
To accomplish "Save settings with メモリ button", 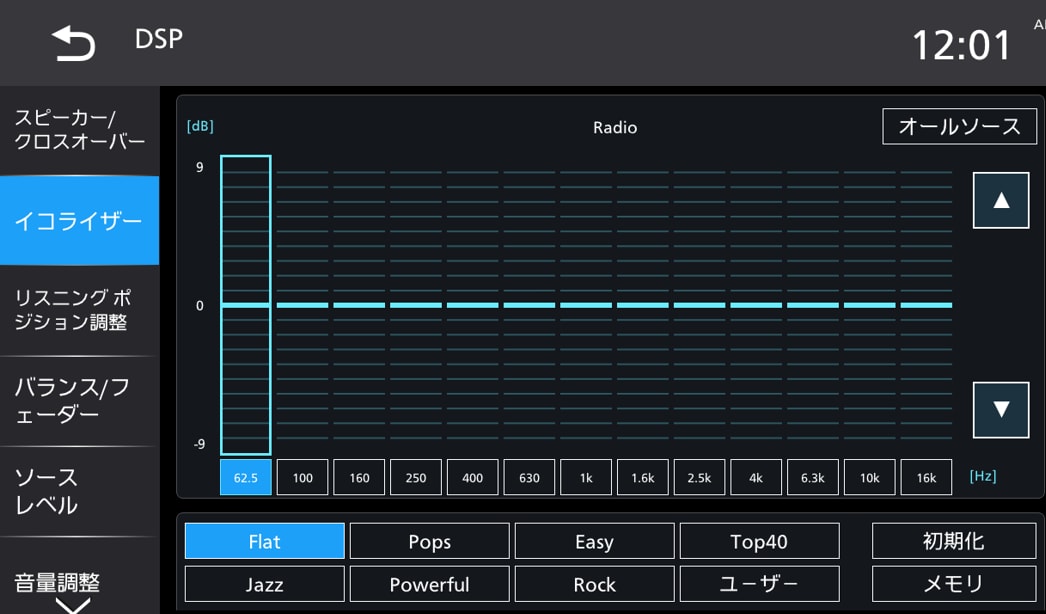I will click(x=953, y=584).
